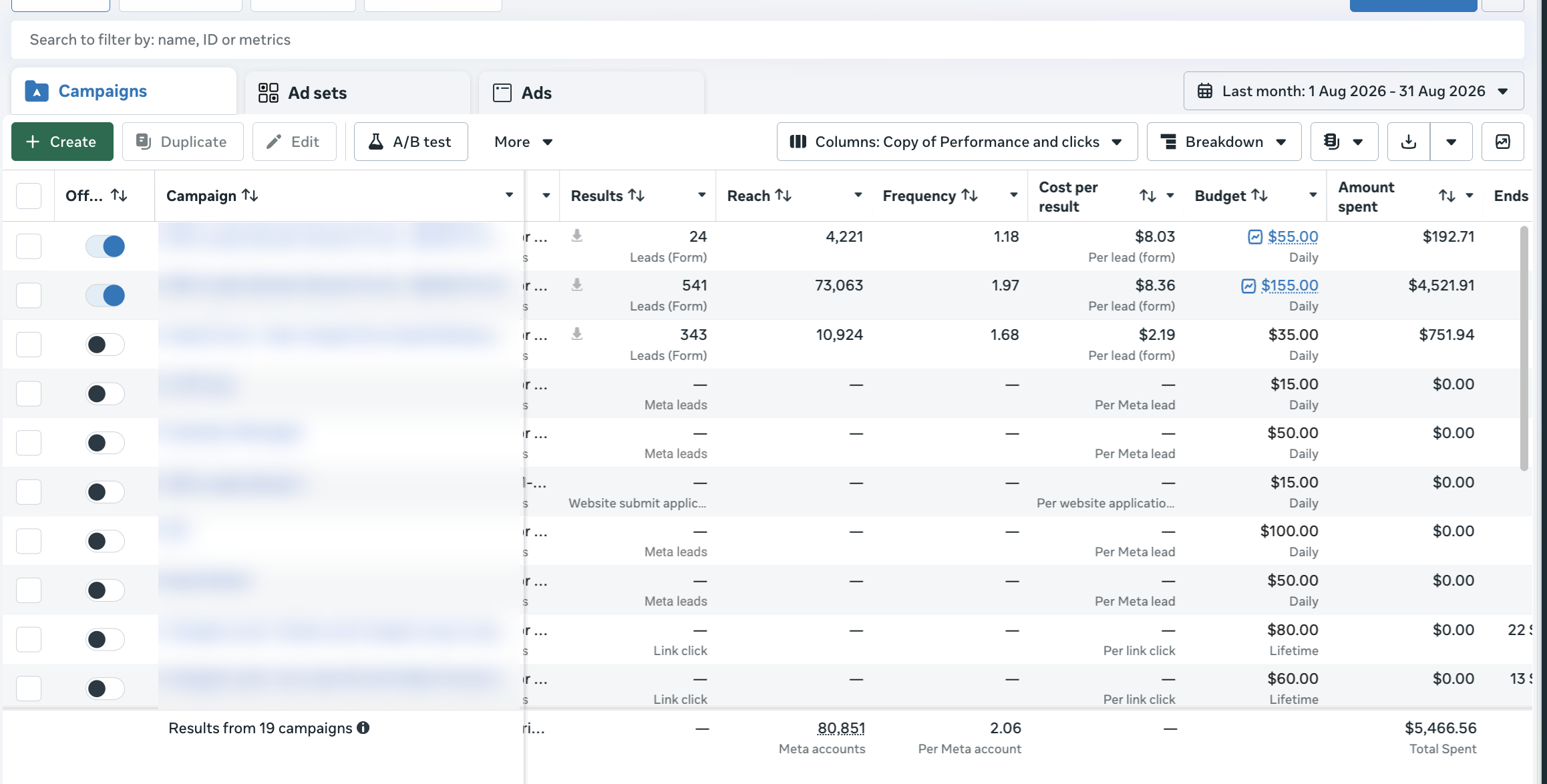
Task: Toggle off the campaign with $192.71 spent
Action: (x=105, y=246)
